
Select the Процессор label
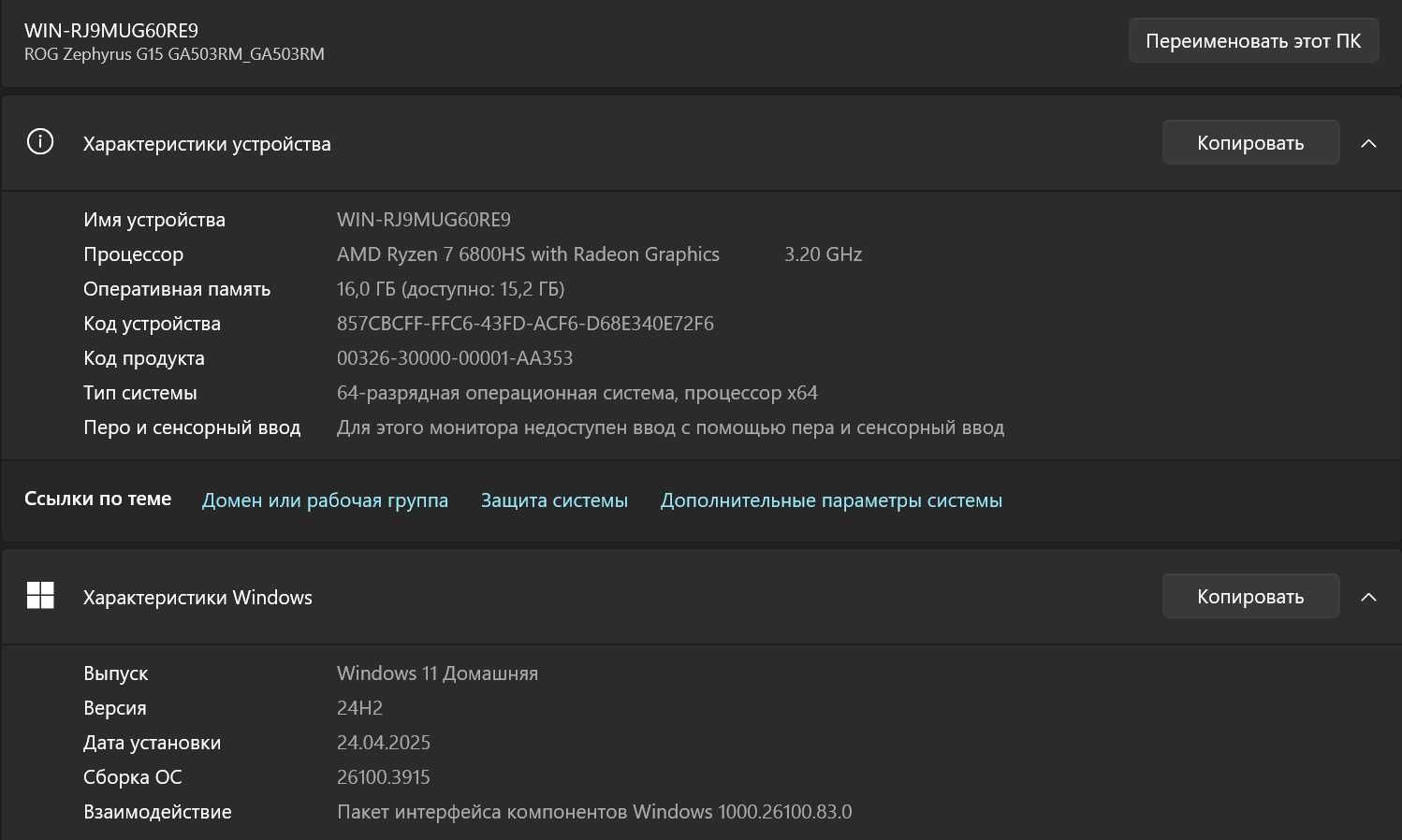click(x=134, y=254)
